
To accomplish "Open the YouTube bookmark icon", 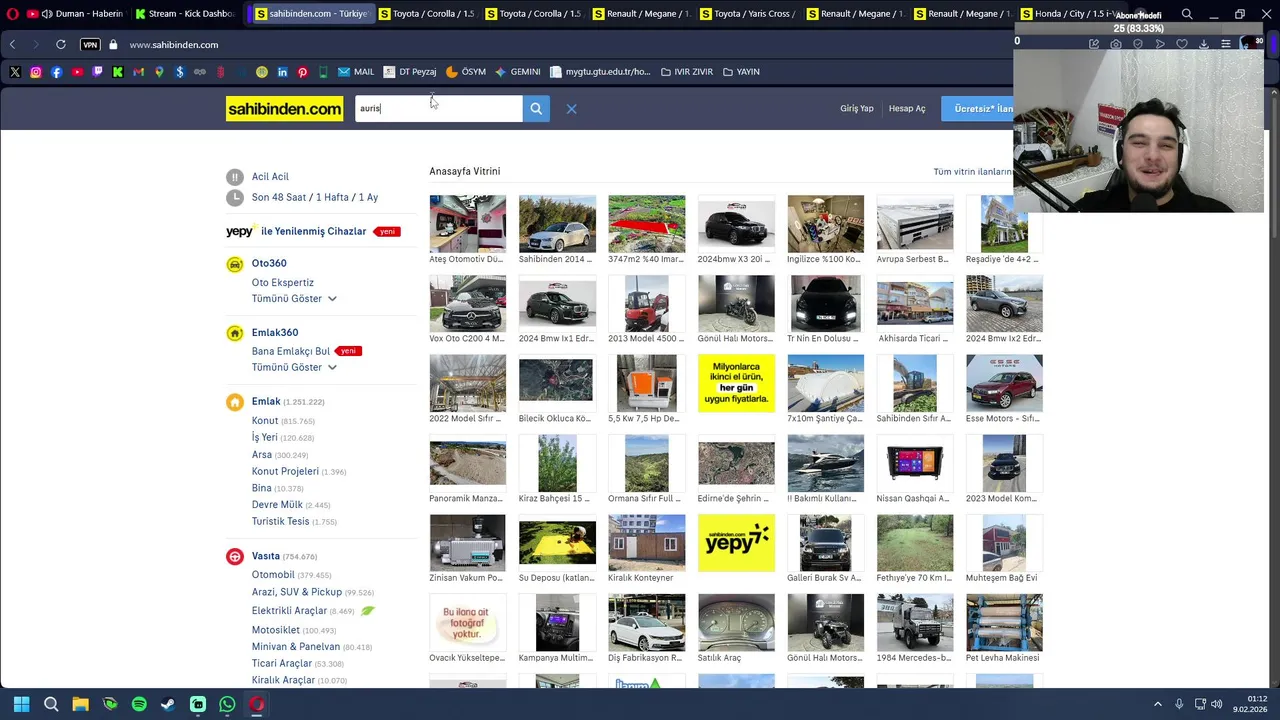I will [77, 72].
